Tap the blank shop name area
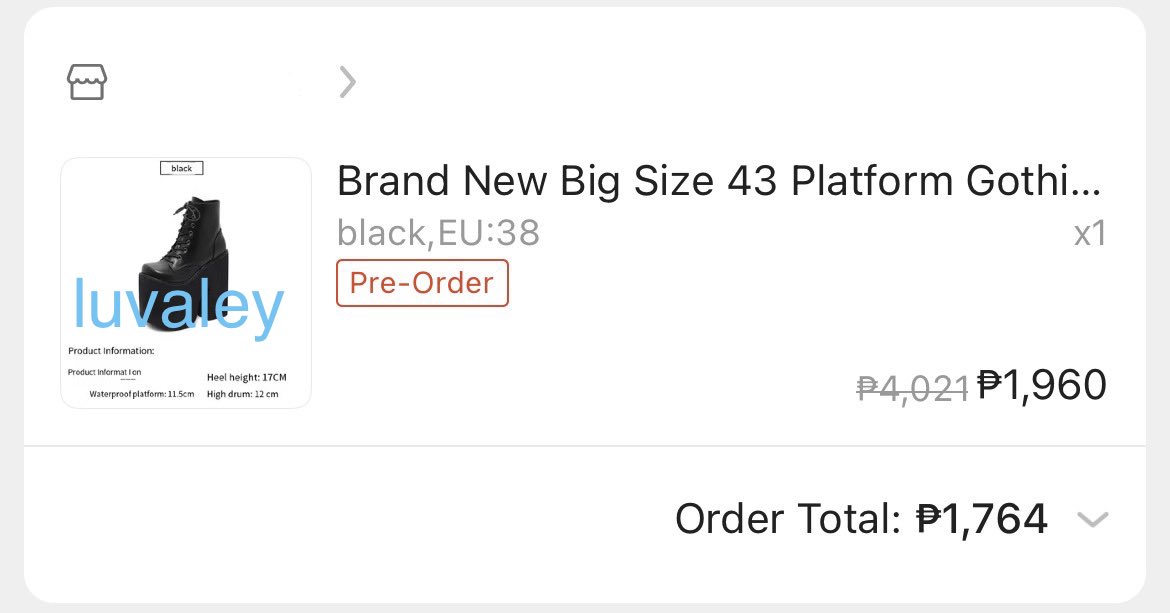Screen dimensions: 1170x613 (220, 82)
